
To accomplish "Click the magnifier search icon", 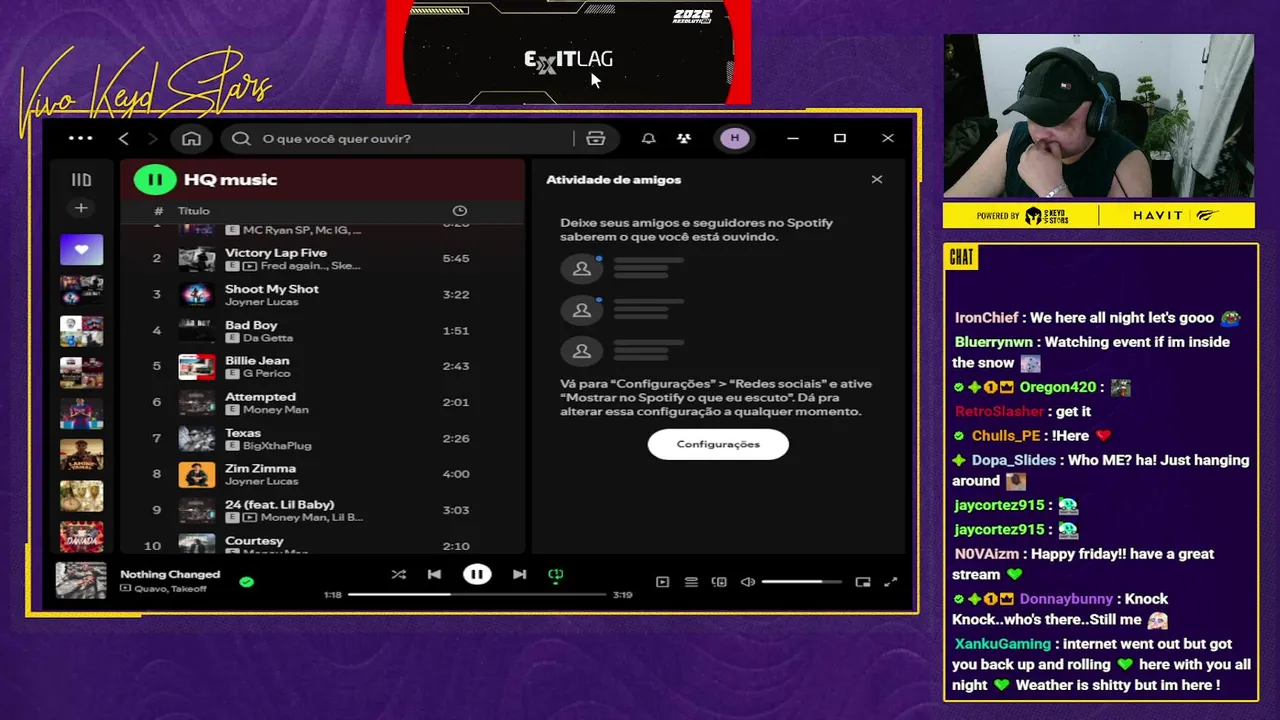I will 241,139.
